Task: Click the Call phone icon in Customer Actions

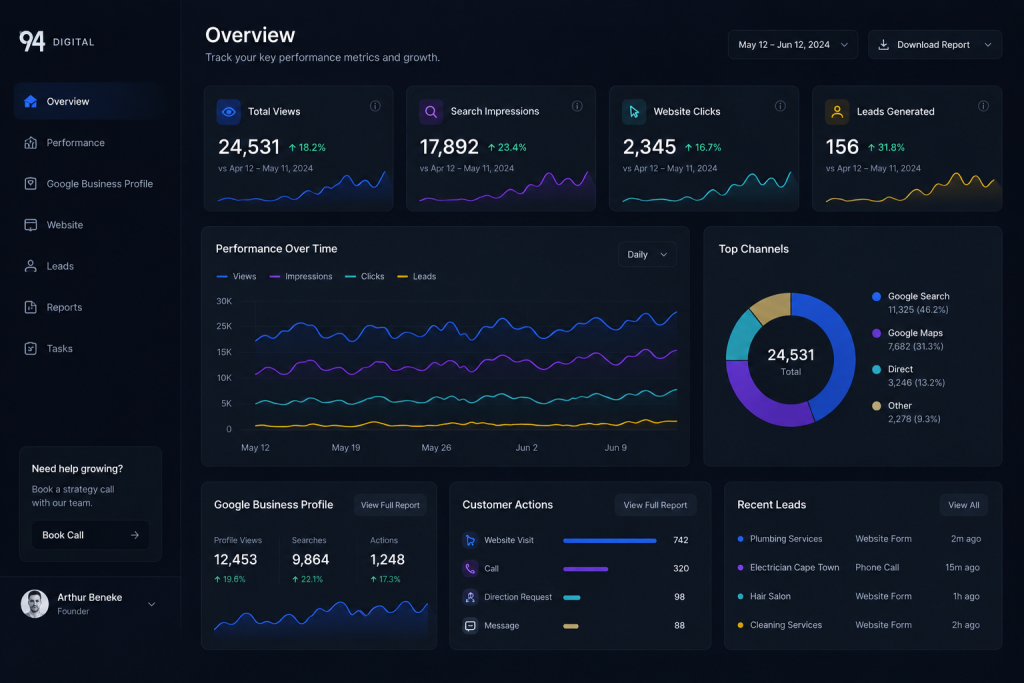Action: coord(470,568)
